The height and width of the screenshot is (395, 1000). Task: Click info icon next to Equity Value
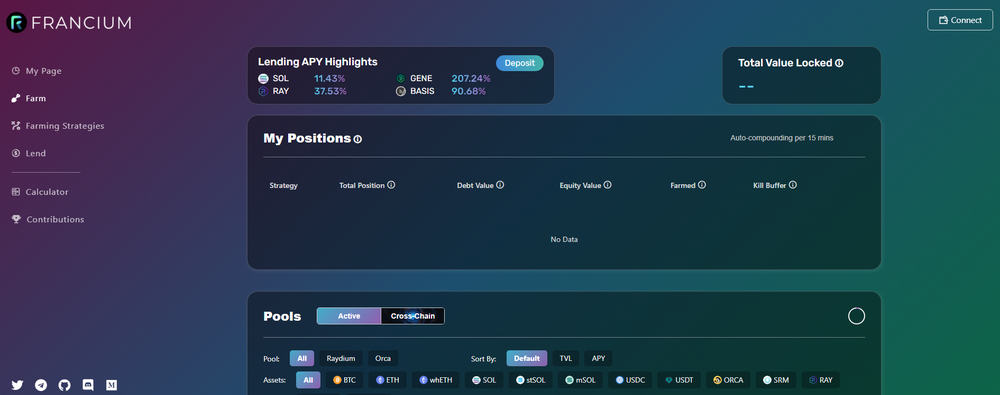(608, 185)
